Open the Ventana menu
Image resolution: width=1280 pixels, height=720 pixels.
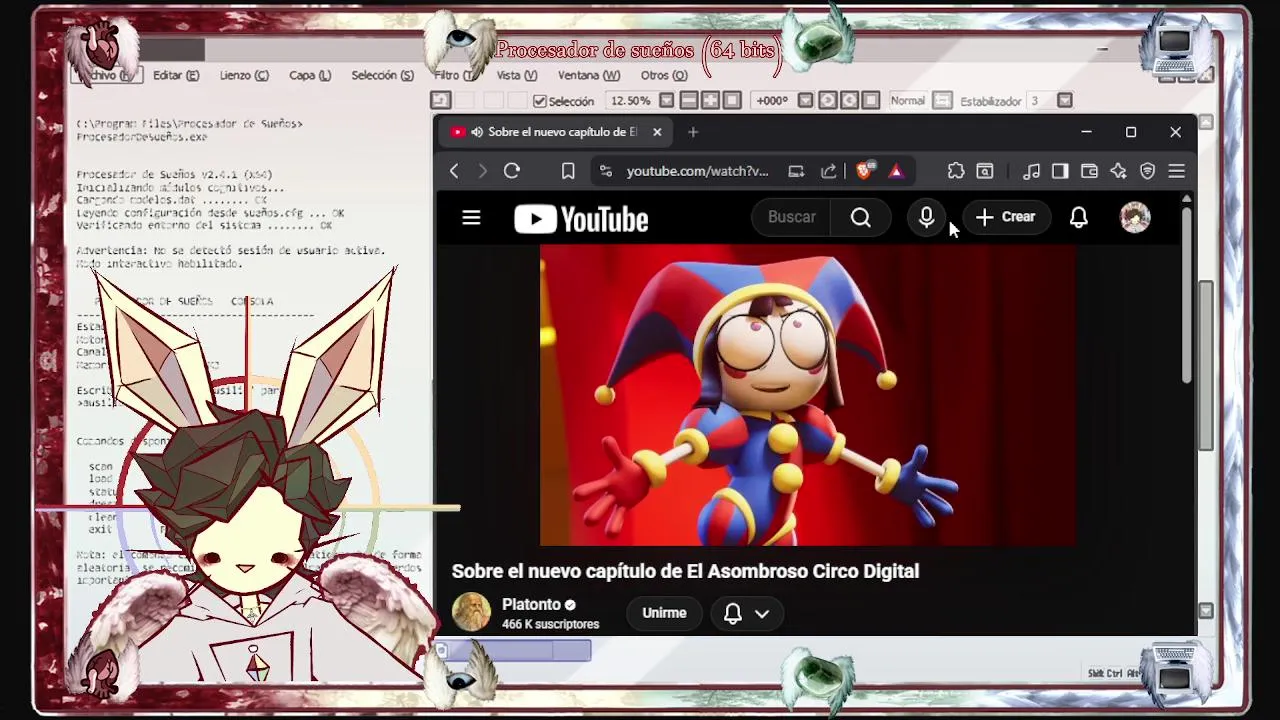pyautogui.click(x=589, y=75)
